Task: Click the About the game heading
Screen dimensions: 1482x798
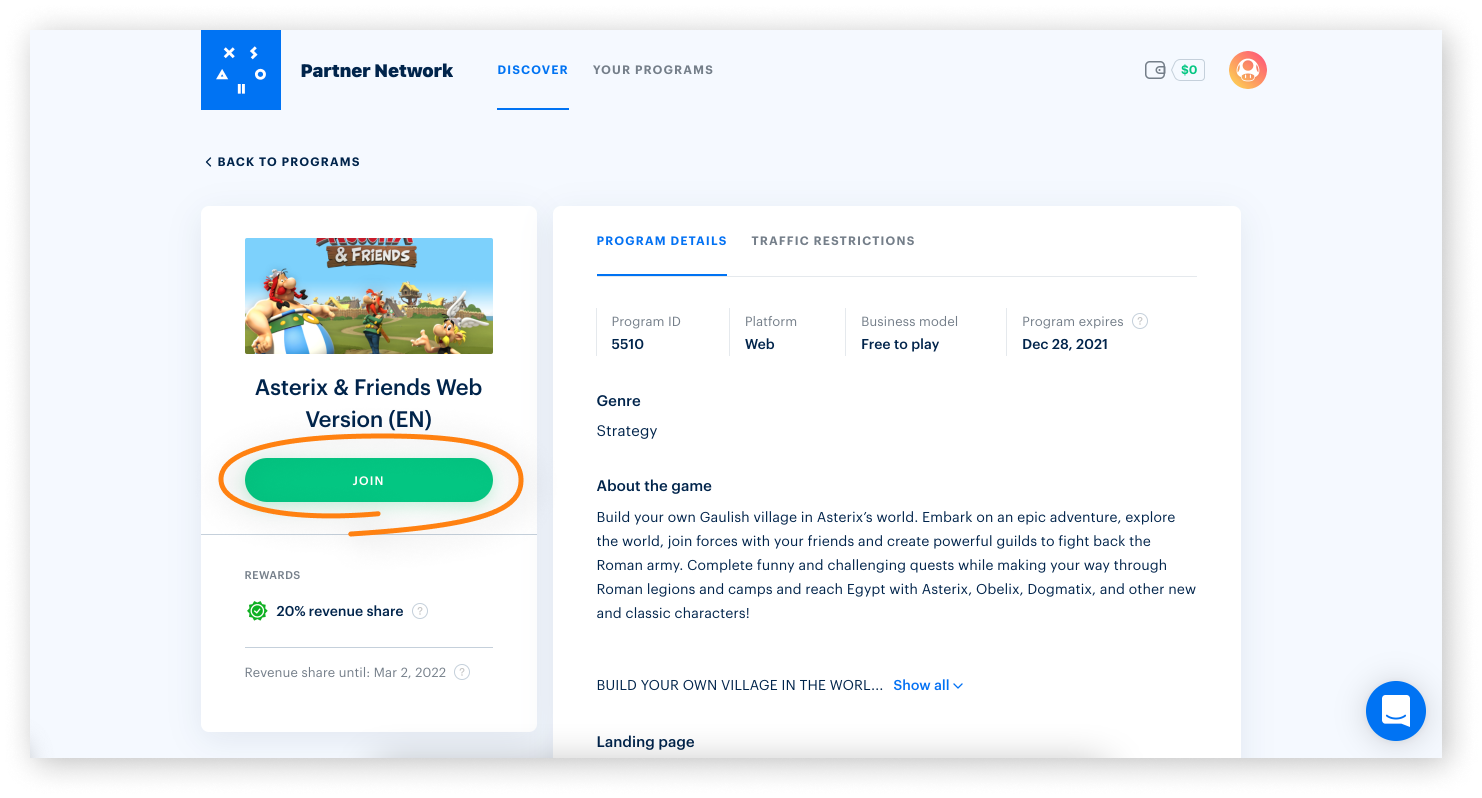Action: click(654, 486)
